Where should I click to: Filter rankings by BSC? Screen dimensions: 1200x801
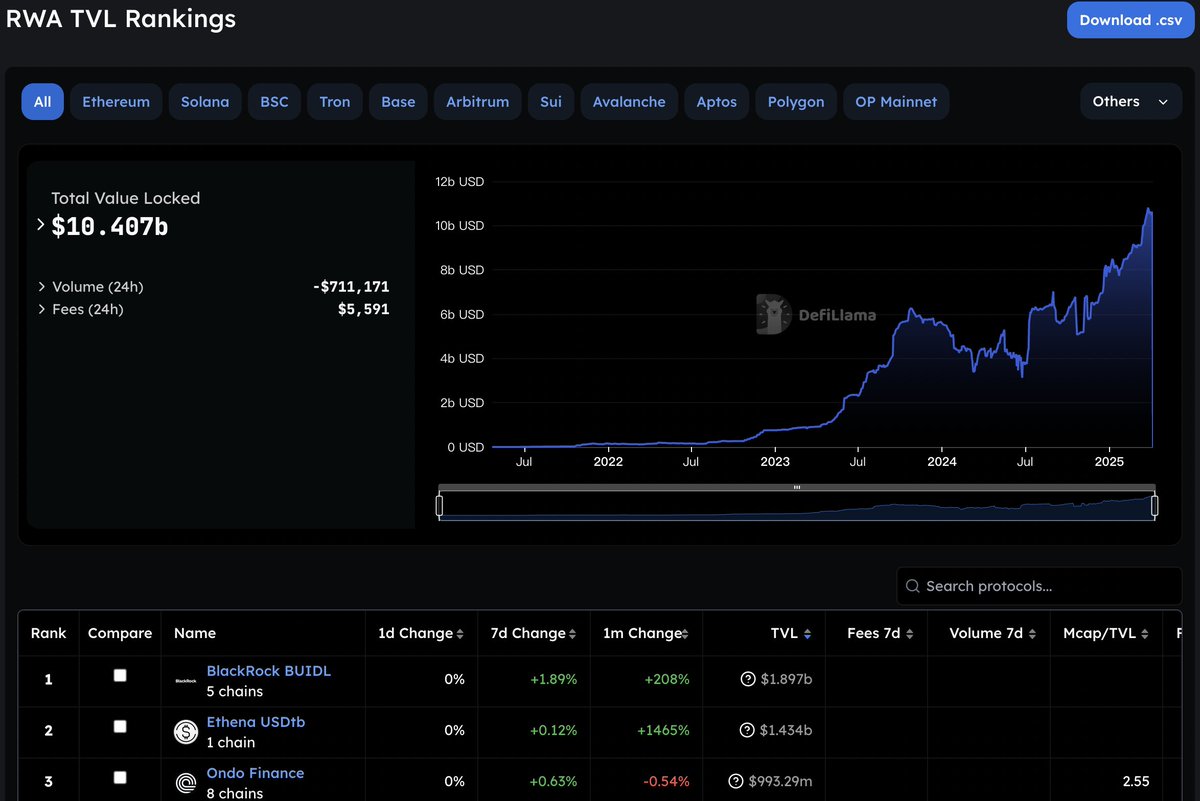pos(274,102)
